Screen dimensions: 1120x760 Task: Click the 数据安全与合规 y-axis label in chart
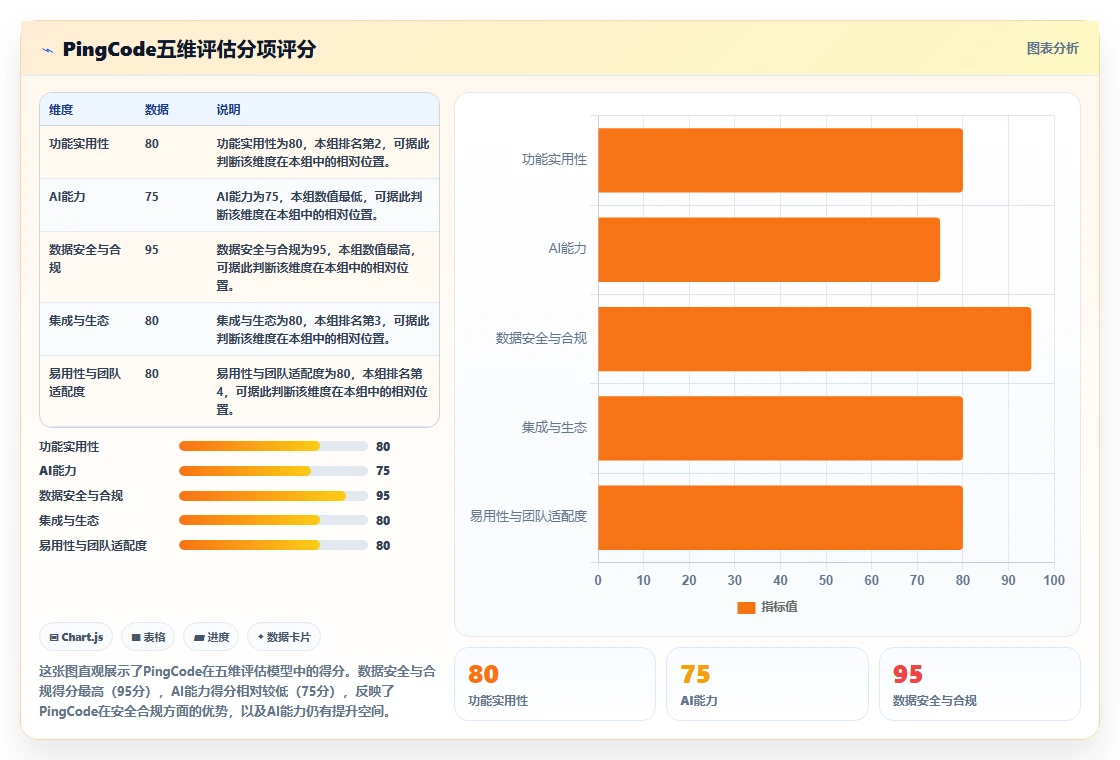click(x=541, y=338)
